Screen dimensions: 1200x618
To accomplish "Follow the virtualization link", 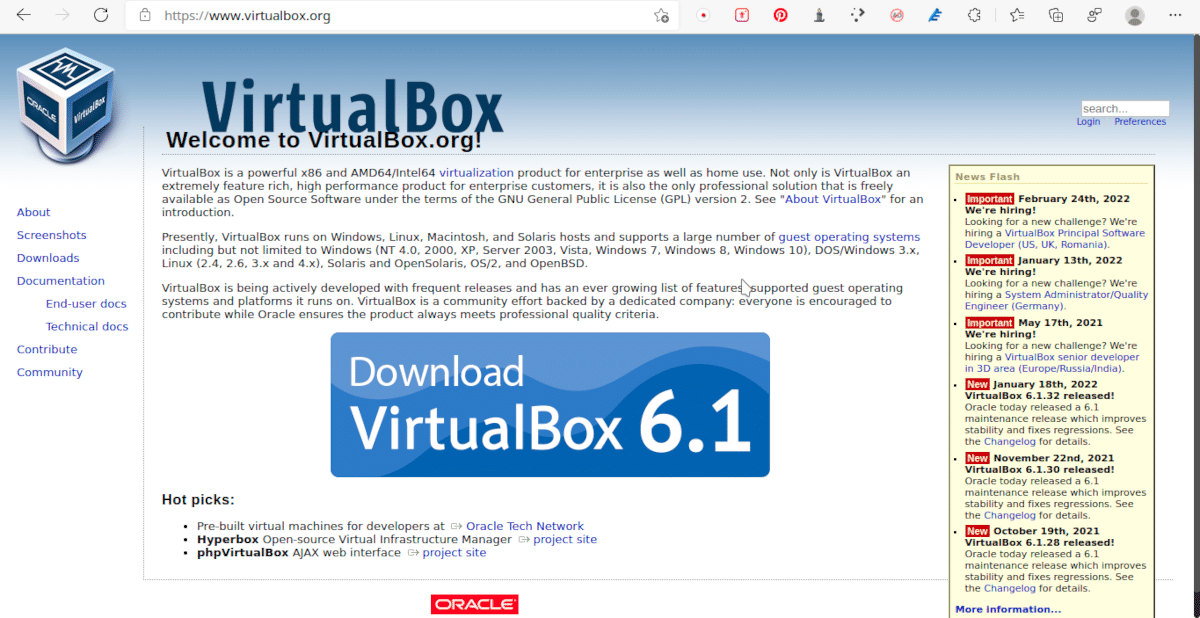I will [476, 173].
